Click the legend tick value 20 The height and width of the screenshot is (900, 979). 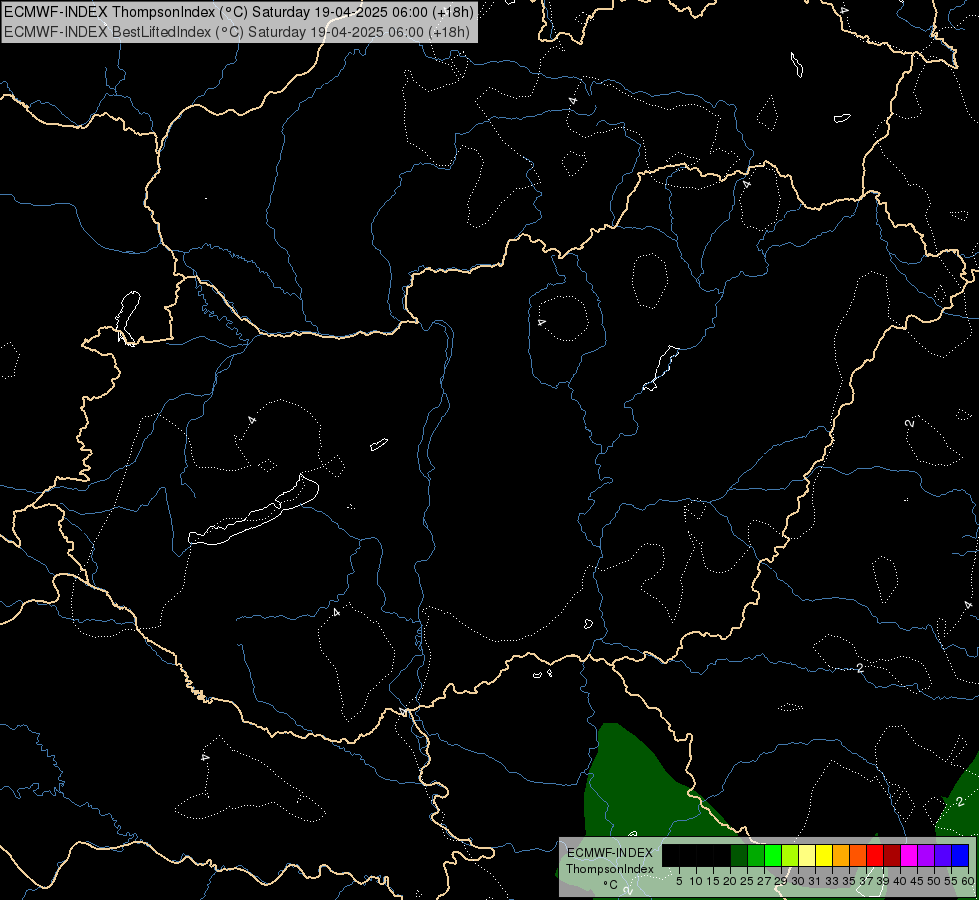(x=730, y=881)
